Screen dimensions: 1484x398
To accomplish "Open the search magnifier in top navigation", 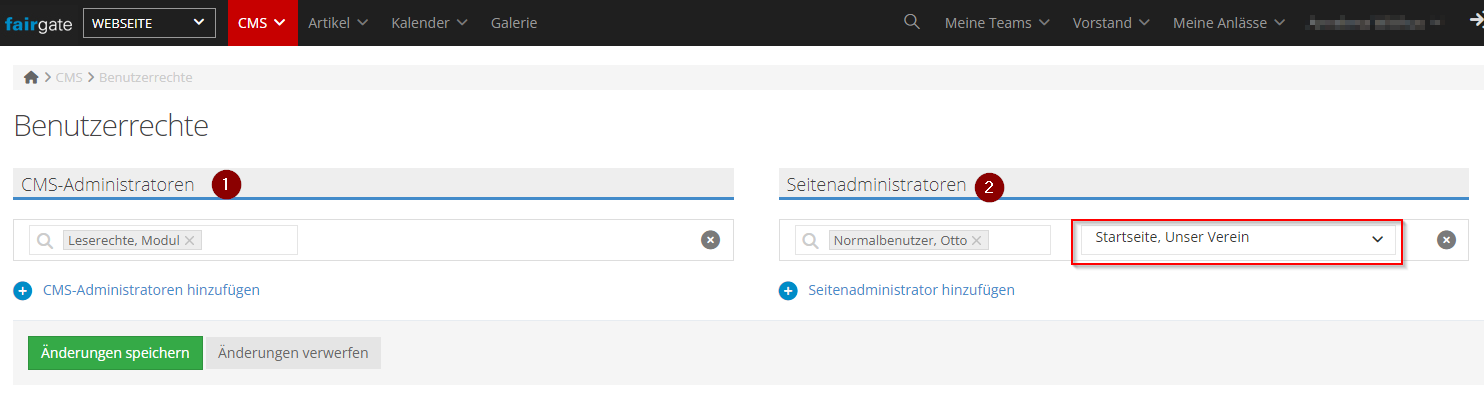I will tap(911, 22).
